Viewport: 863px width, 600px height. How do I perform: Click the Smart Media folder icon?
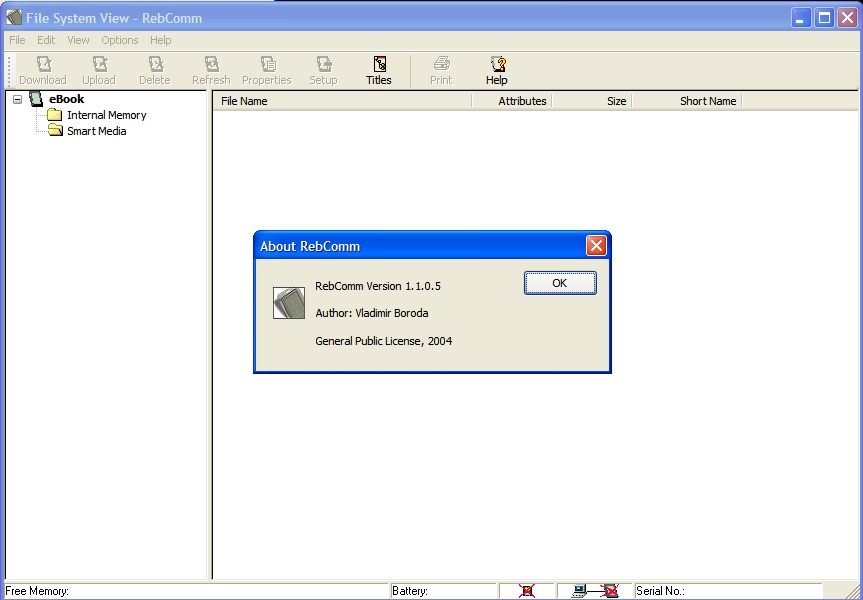(x=54, y=130)
